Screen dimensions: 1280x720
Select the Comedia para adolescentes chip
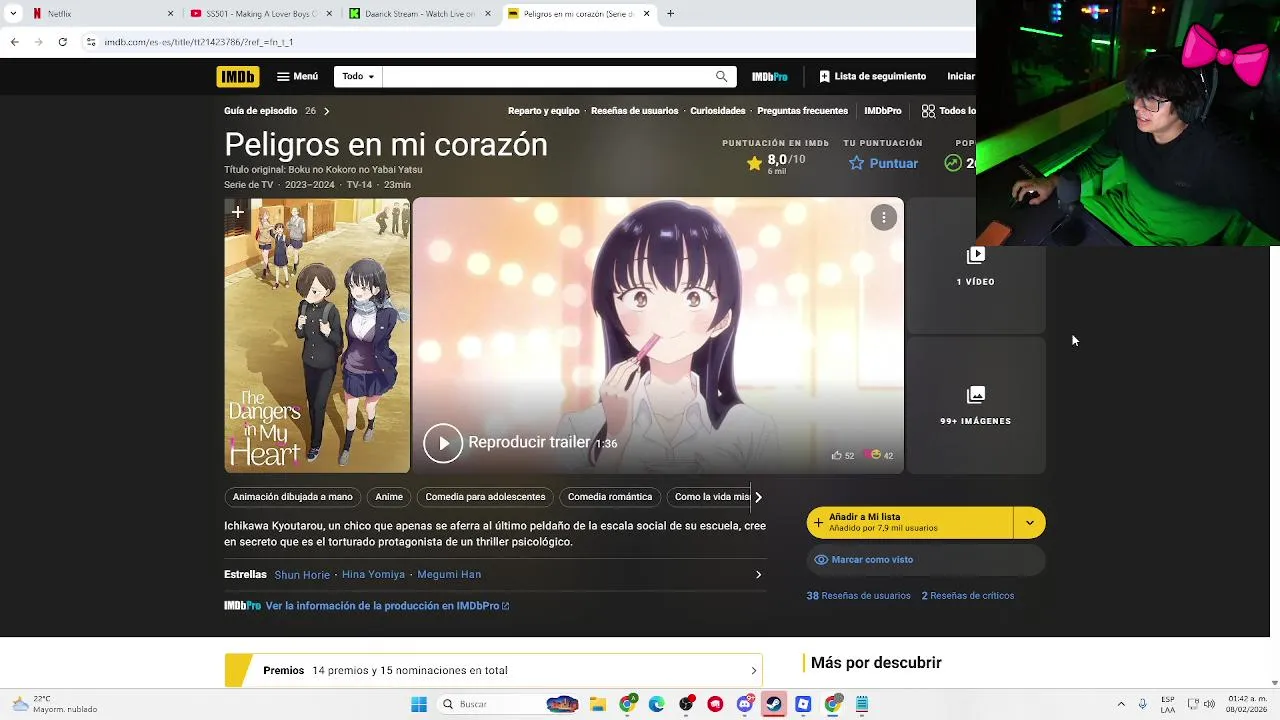tap(485, 497)
